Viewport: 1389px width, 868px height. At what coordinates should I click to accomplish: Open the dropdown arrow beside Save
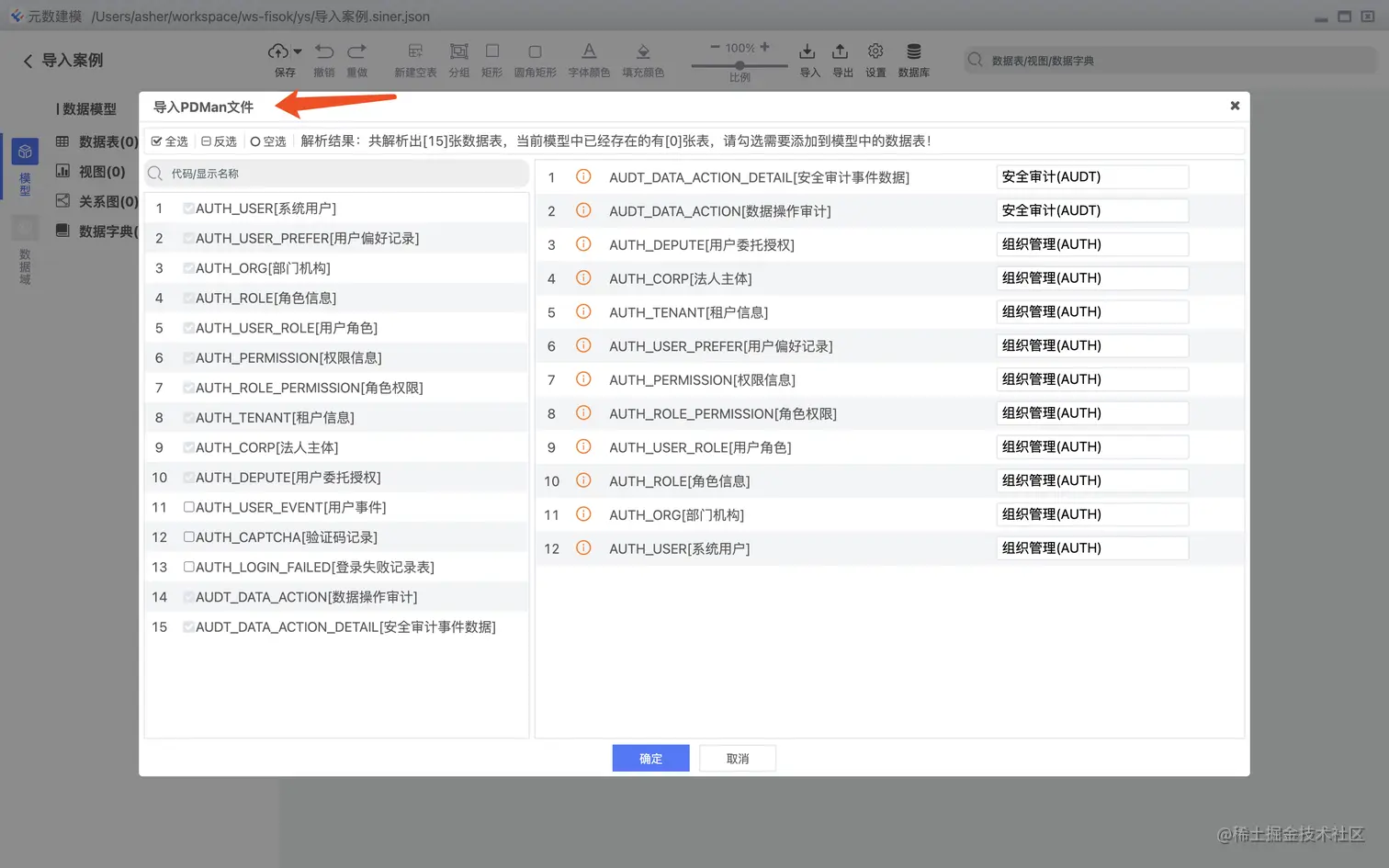298,51
